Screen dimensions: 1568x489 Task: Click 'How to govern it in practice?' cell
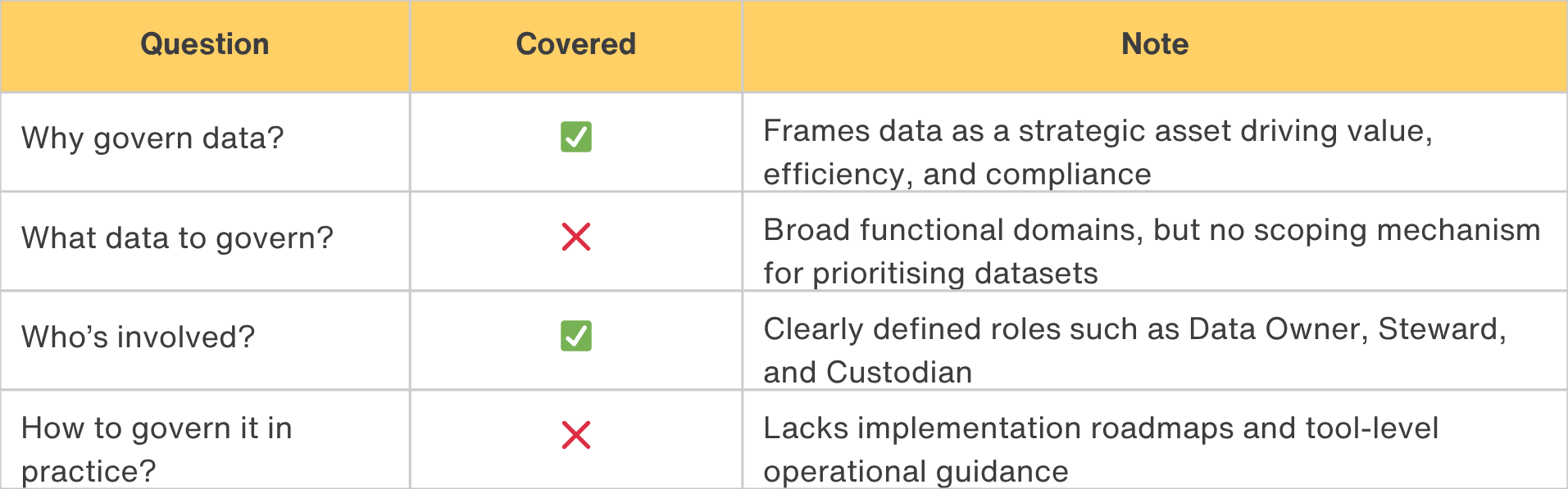(x=156, y=449)
